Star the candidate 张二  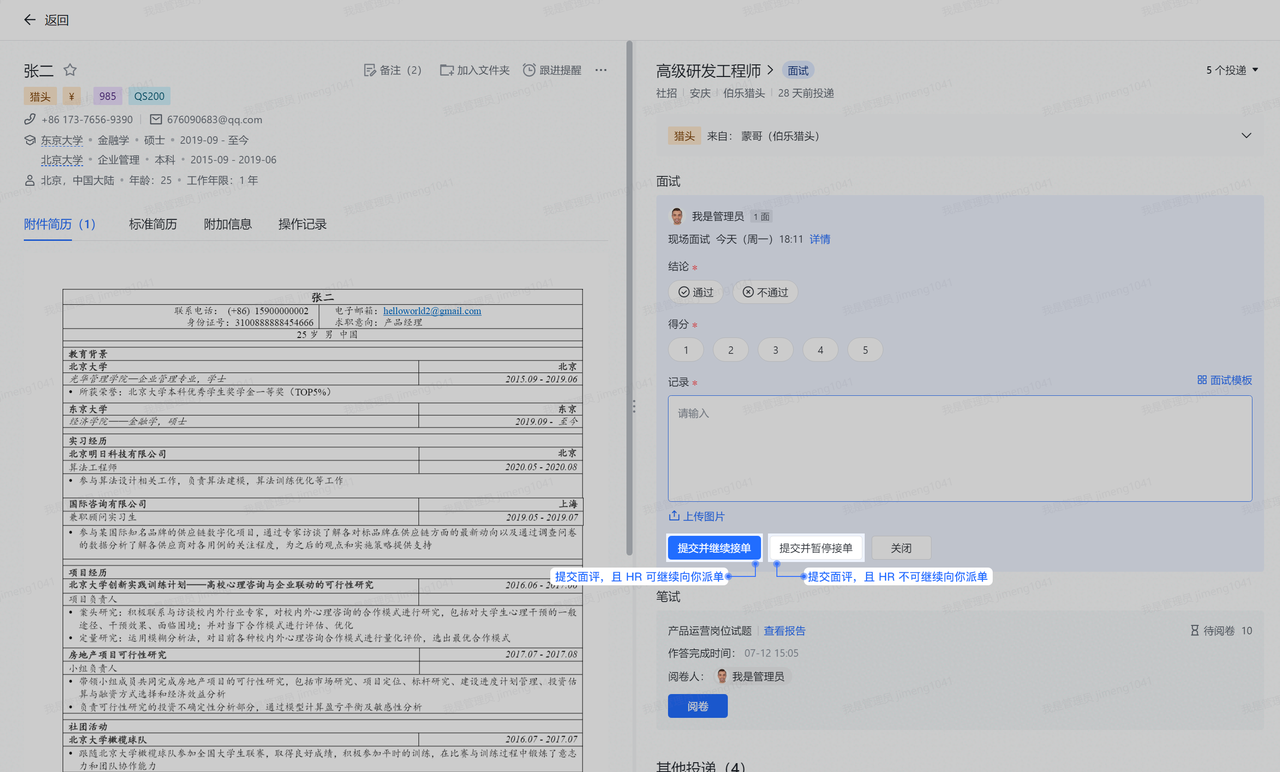tap(70, 70)
